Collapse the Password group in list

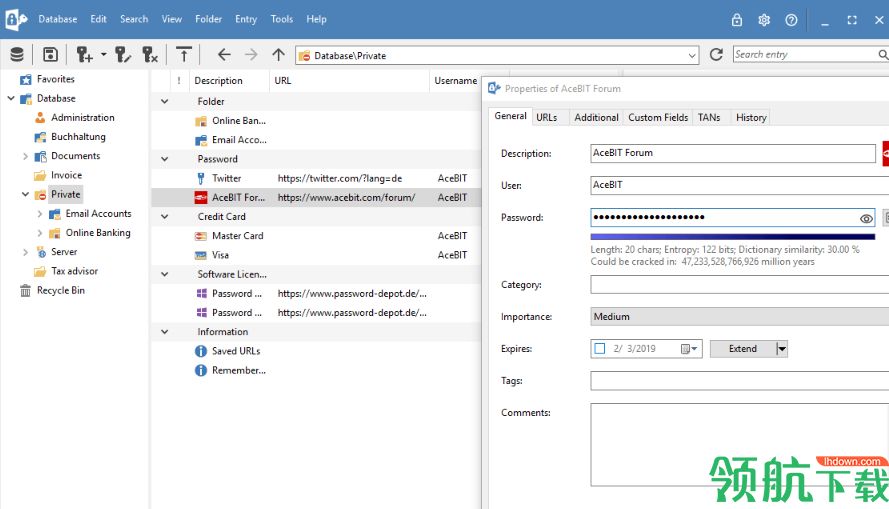pyautogui.click(x=164, y=159)
